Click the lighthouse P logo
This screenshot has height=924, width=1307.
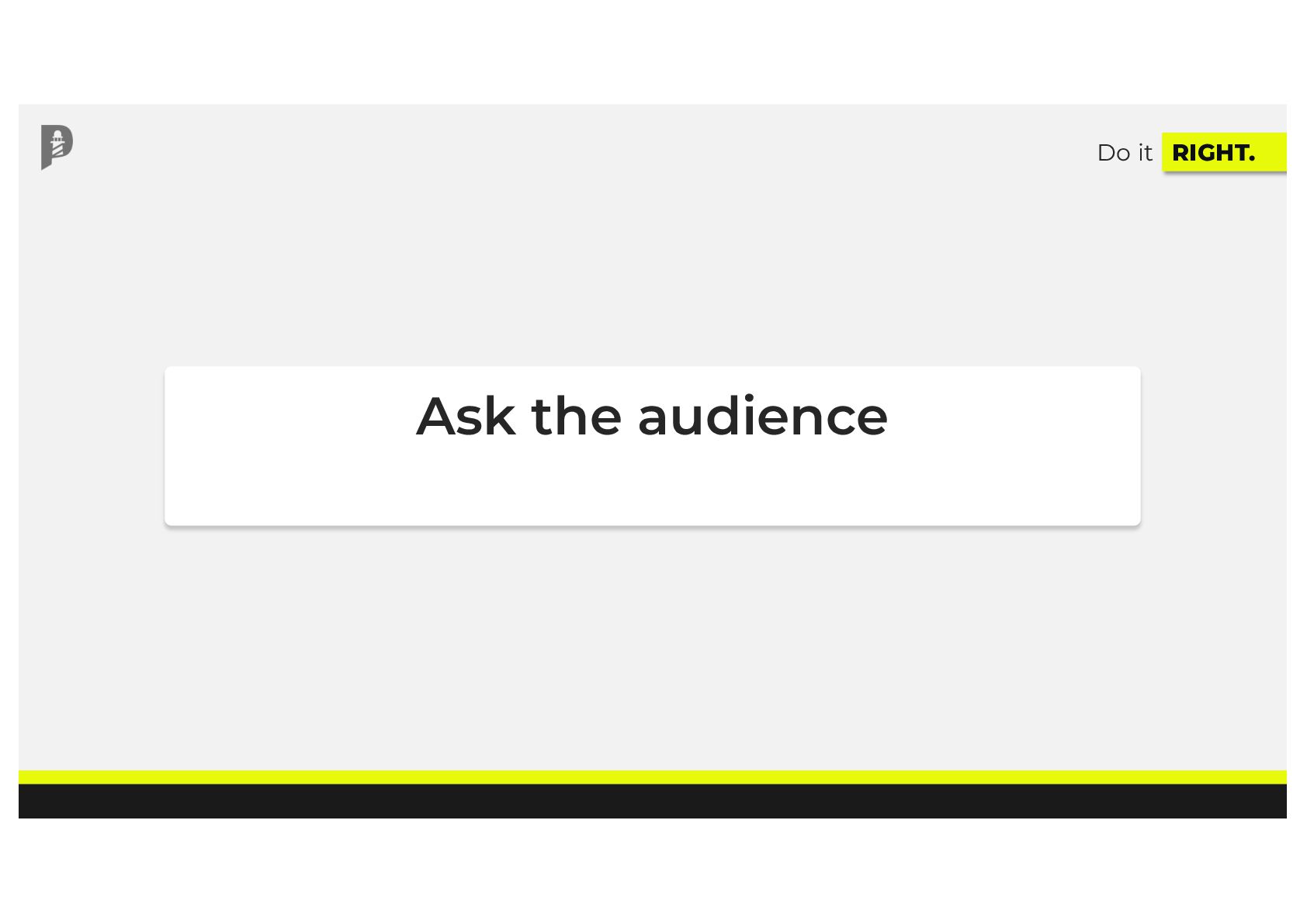tap(57, 147)
